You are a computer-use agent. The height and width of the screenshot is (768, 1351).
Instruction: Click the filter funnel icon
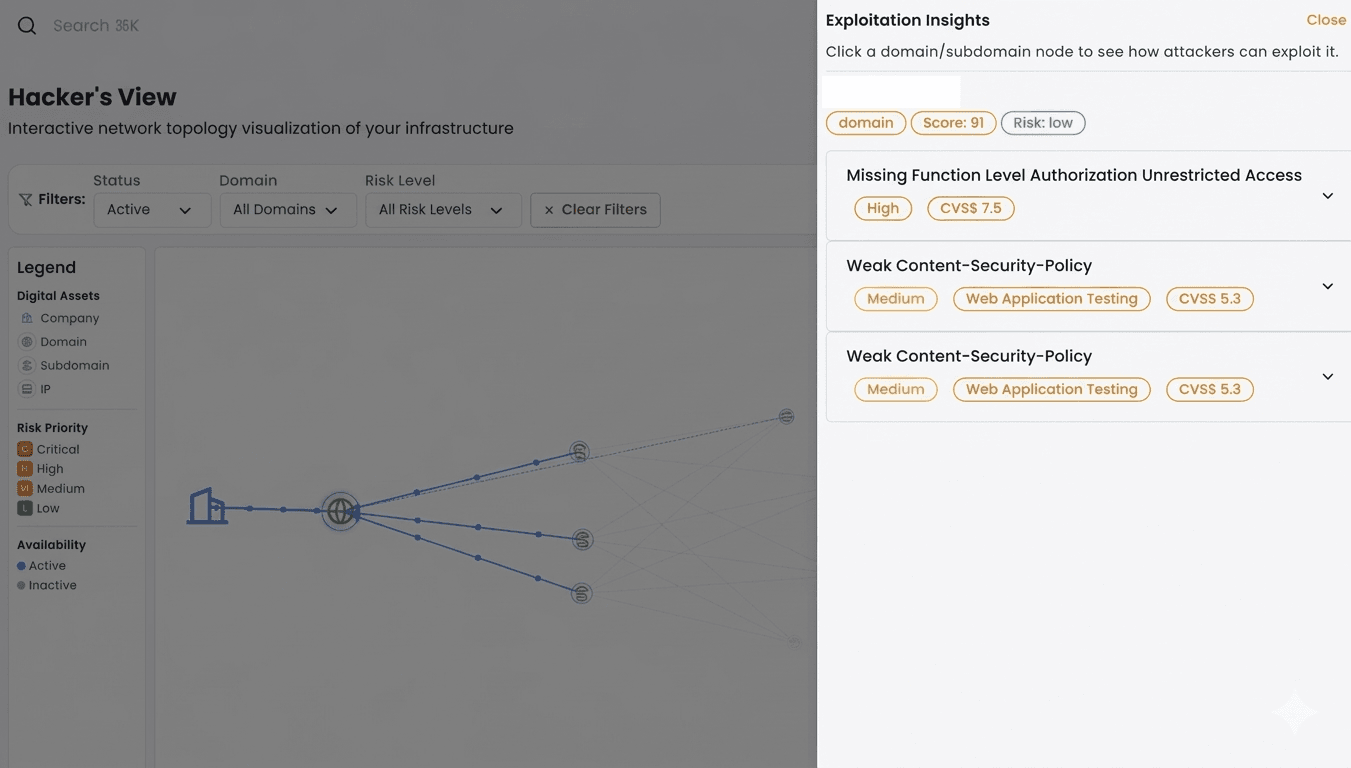coord(26,200)
